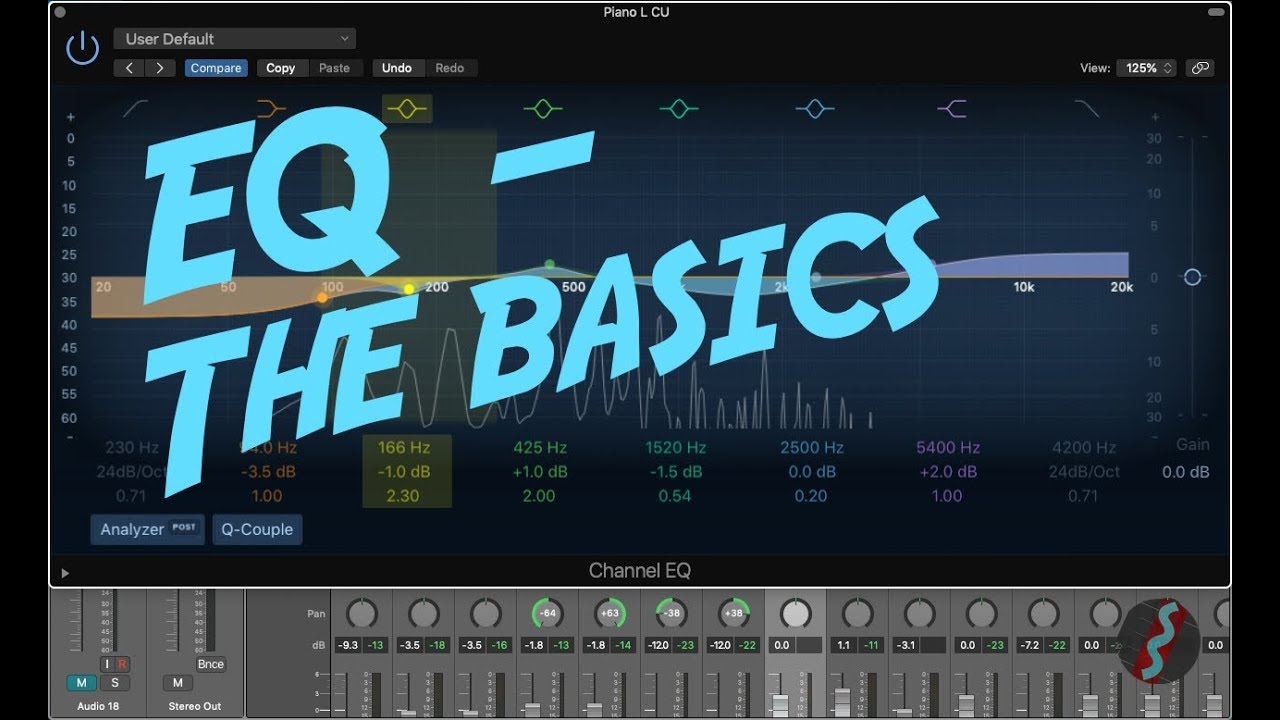
Task: Go to the previous preset arrow
Action: (129, 68)
